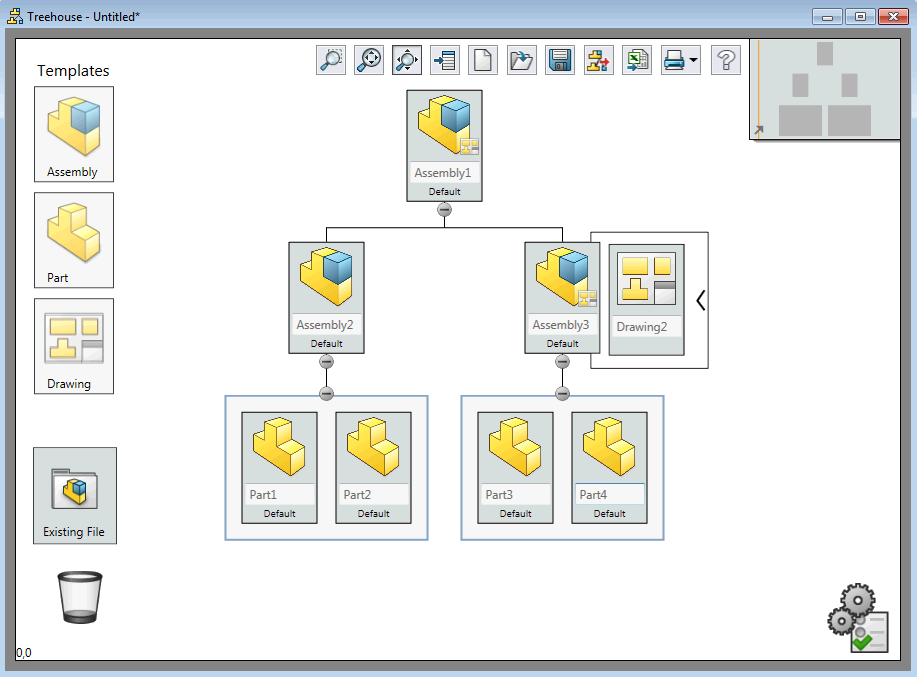The height and width of the screenshot is (677, 917).
Task: Click the Existing File button
Action: (x=74, y=495)
